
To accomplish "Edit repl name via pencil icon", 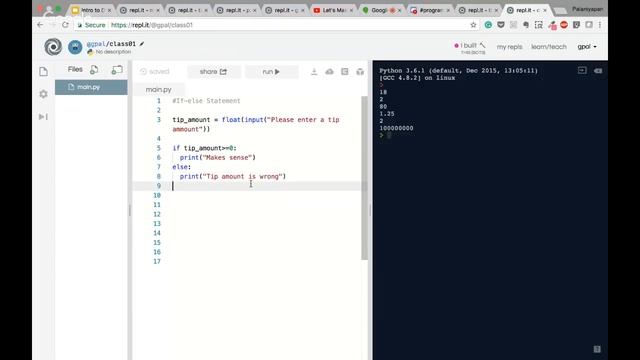I will [x=142, y=44].
